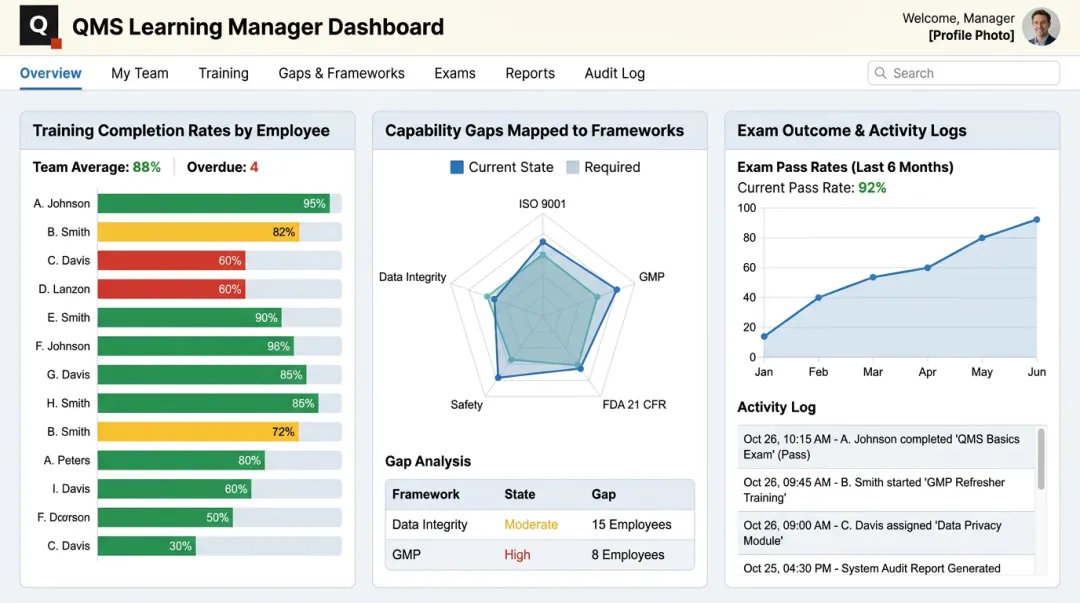Screen dimensions: 1080x603
Task: Click the Gap column header
Action: [603, 494]
